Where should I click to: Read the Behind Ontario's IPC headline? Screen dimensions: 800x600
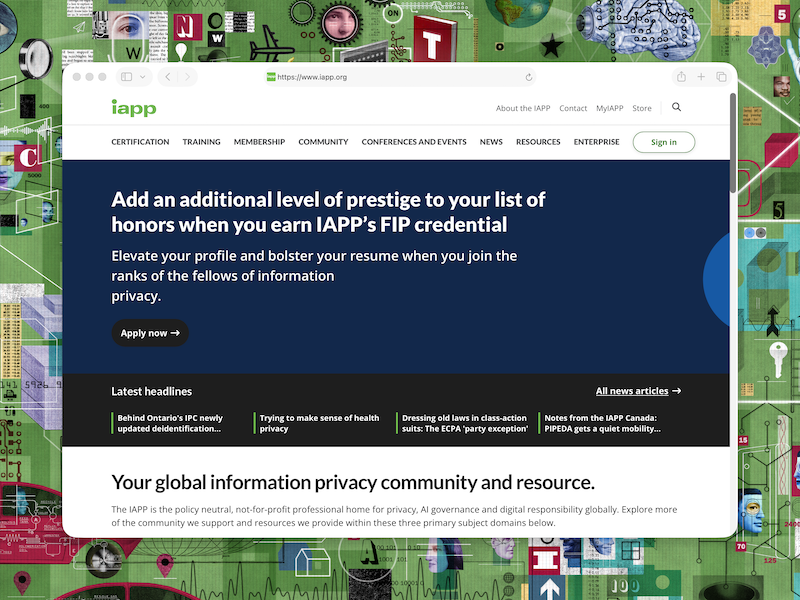tap(170, 423)
